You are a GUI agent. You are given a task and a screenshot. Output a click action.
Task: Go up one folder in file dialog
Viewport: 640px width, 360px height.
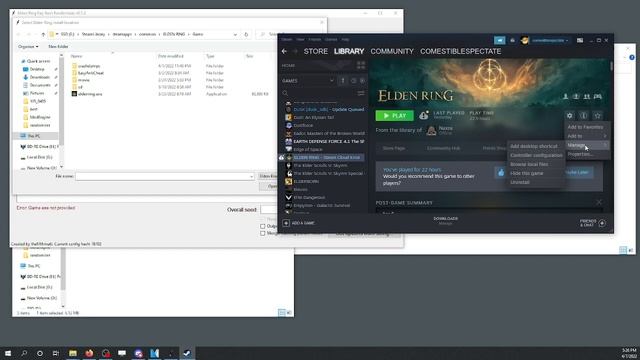tap(43, 34)
